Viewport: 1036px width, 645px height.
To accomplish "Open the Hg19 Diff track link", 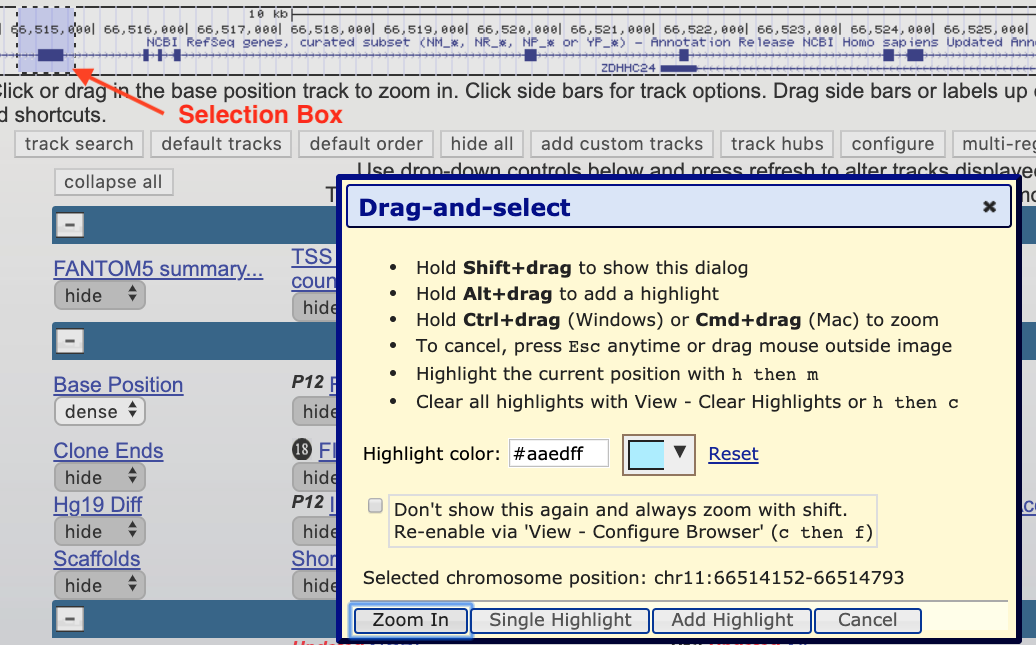I will tap(97, 505).
